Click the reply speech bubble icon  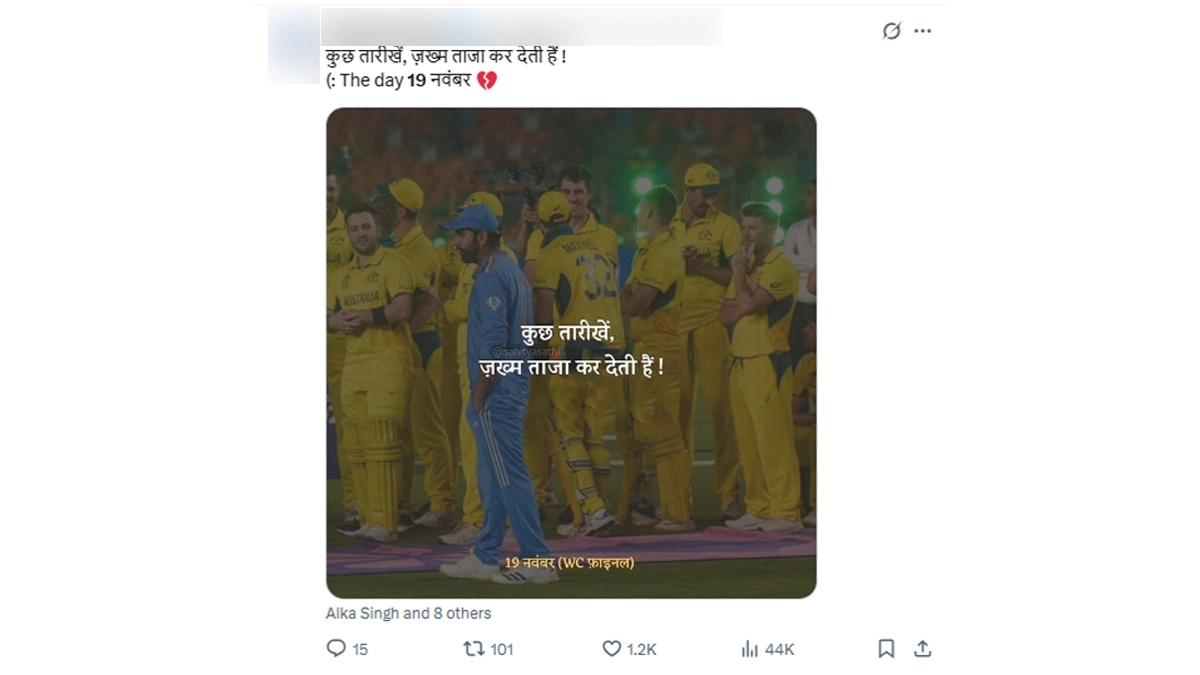(x=336, y=649)
